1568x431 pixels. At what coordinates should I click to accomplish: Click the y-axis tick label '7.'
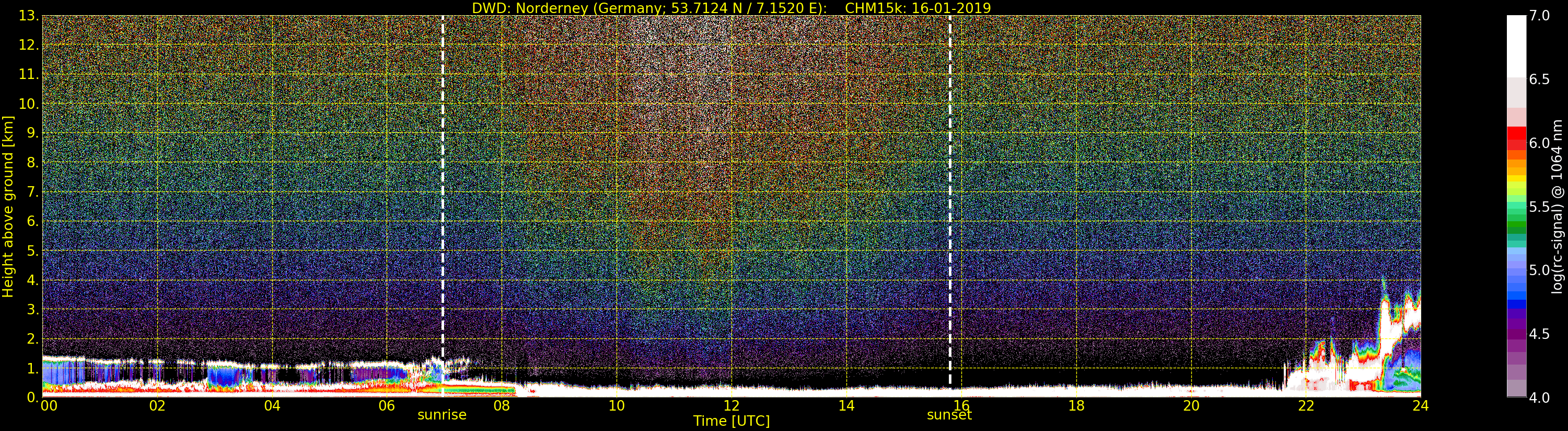point(32,192)
